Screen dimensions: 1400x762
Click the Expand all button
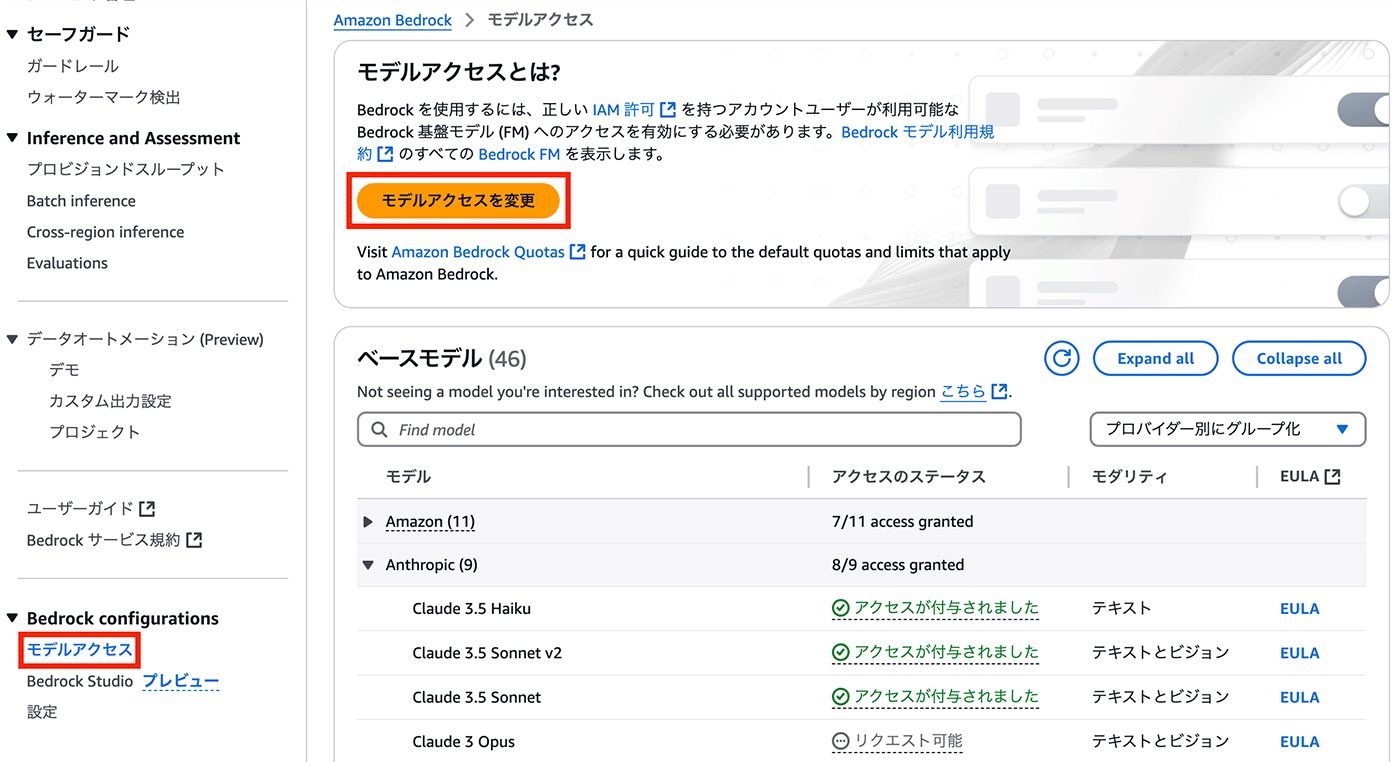(1155, 358)
